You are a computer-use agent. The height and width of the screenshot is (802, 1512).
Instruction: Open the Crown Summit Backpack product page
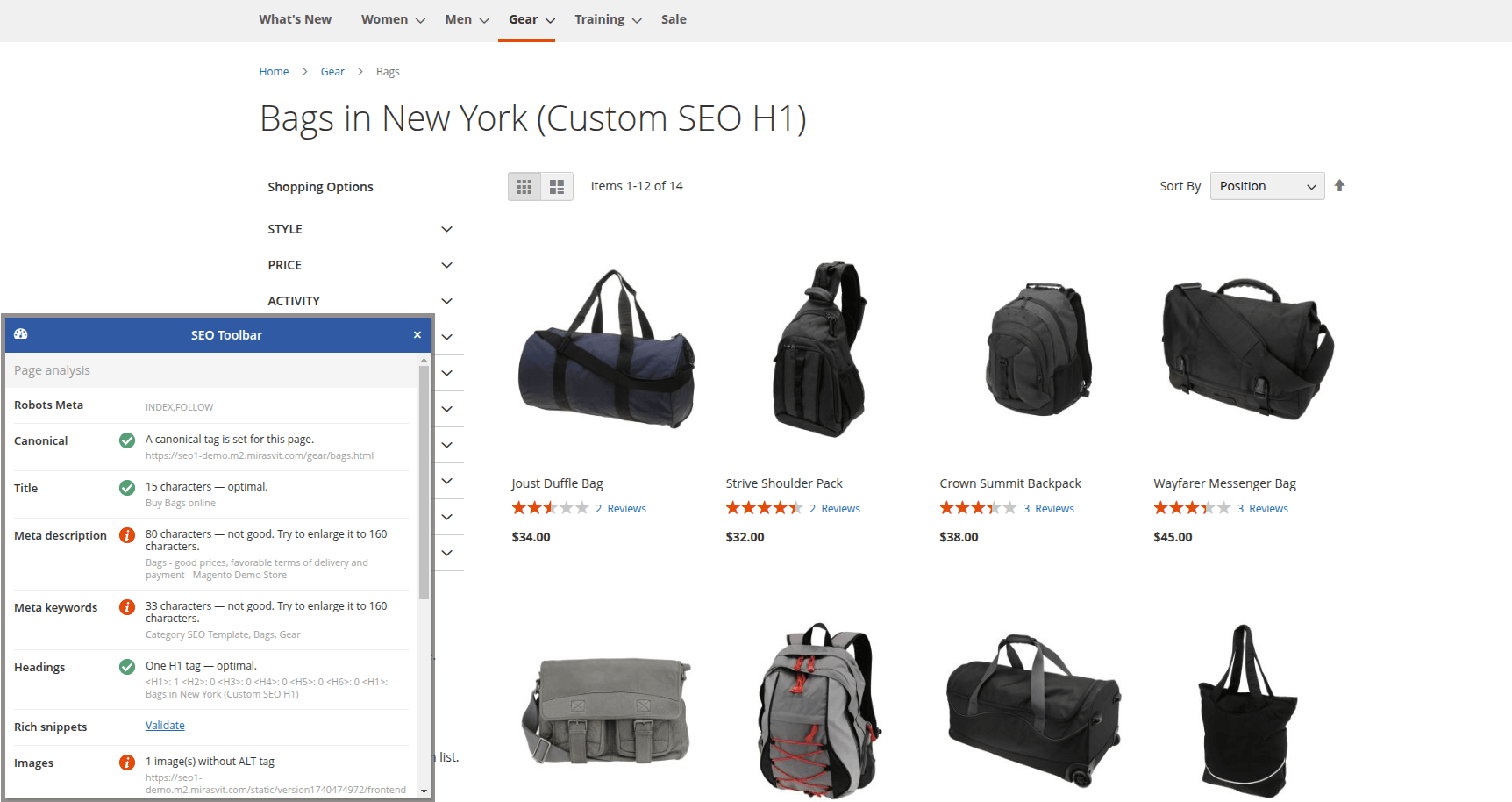click(1010, 483)
